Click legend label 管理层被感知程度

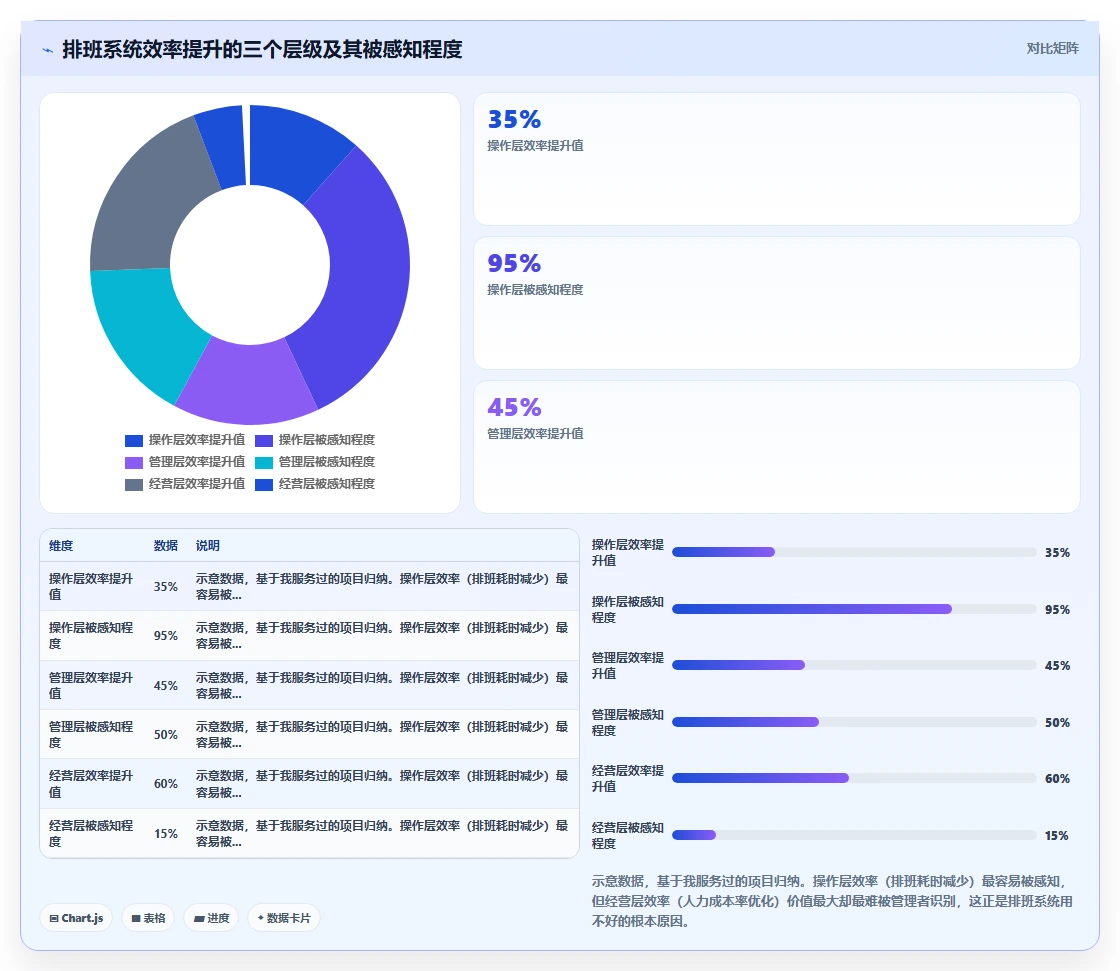[x=326, y=462]
